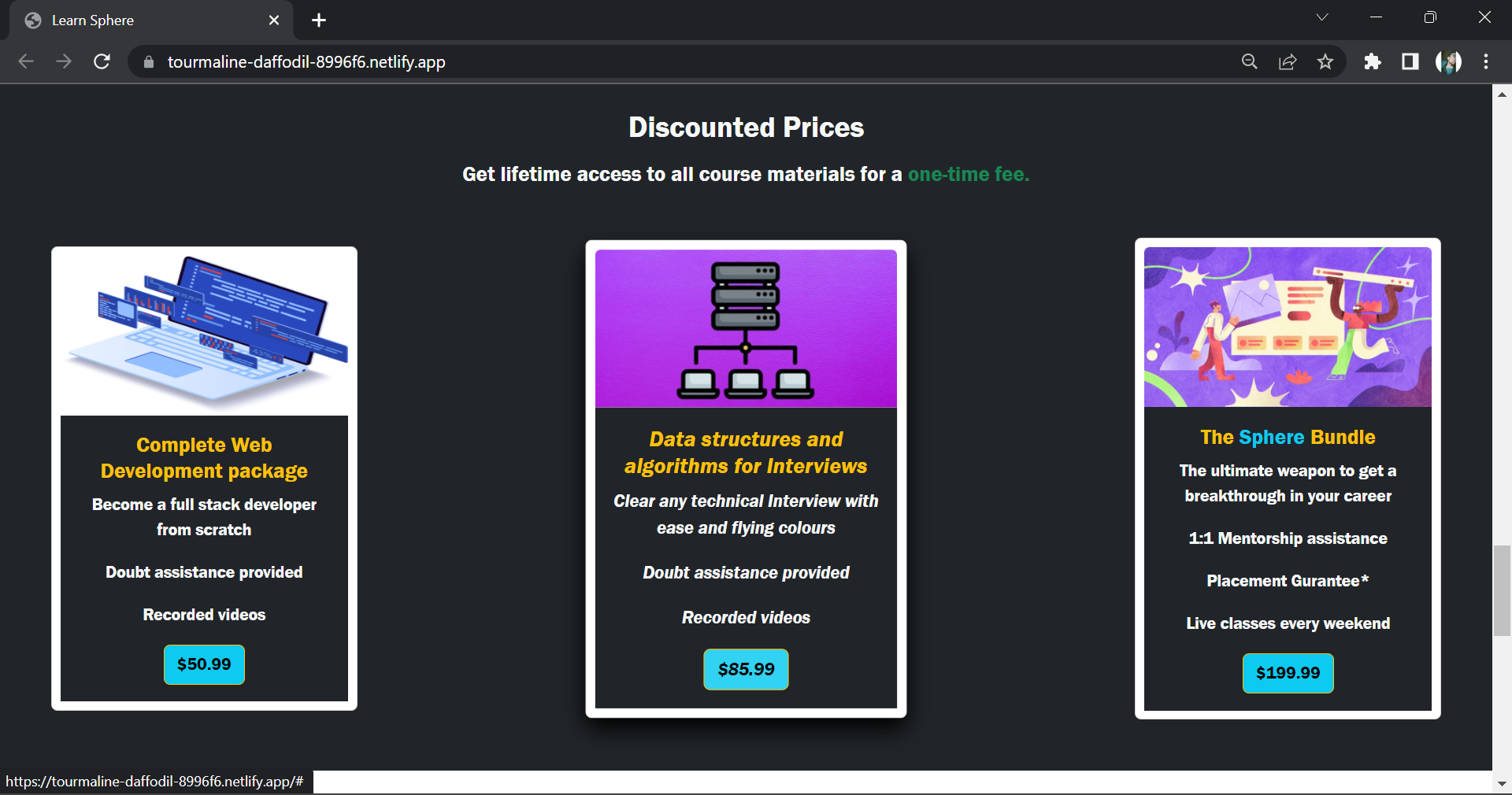Click inside the address bar URL field
1512x795 pixels.
(551, 61)
